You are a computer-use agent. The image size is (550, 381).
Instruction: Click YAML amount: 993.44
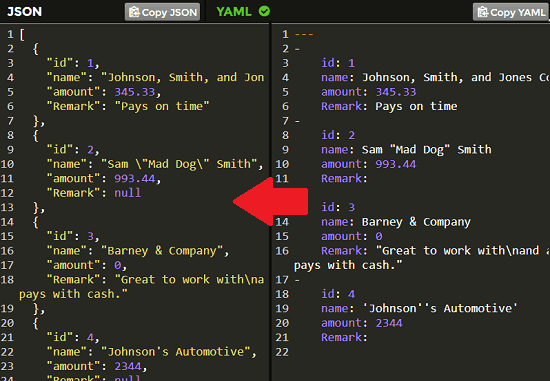click(x=368, y=164)
